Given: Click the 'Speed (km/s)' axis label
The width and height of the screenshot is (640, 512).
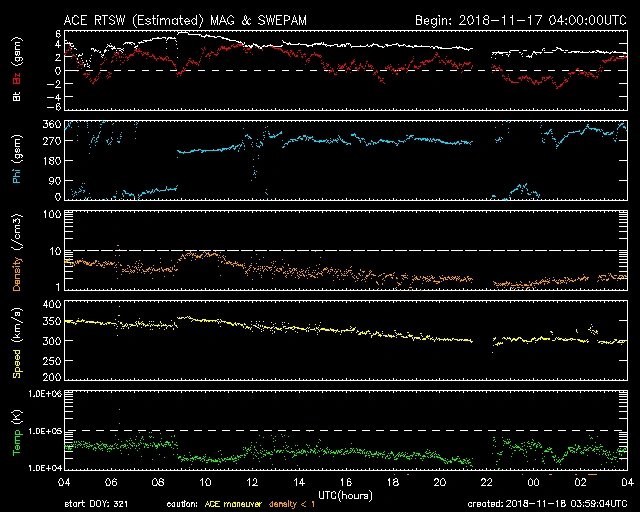Looking at the screenshot, I should pos(17,343).
